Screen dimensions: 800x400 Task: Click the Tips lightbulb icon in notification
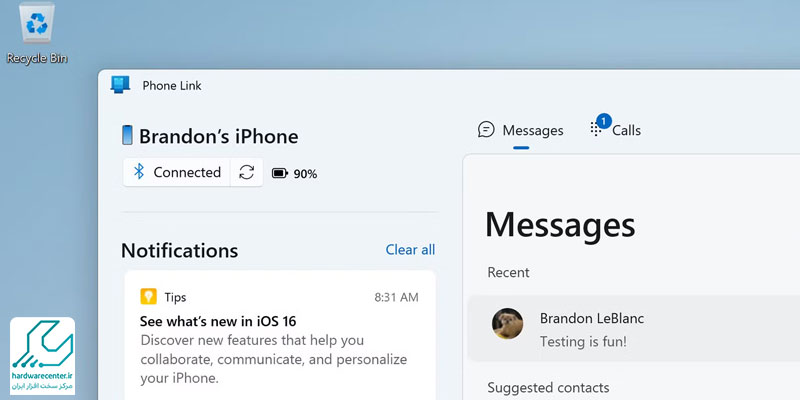pyautogui.click(x=148, y=296)
